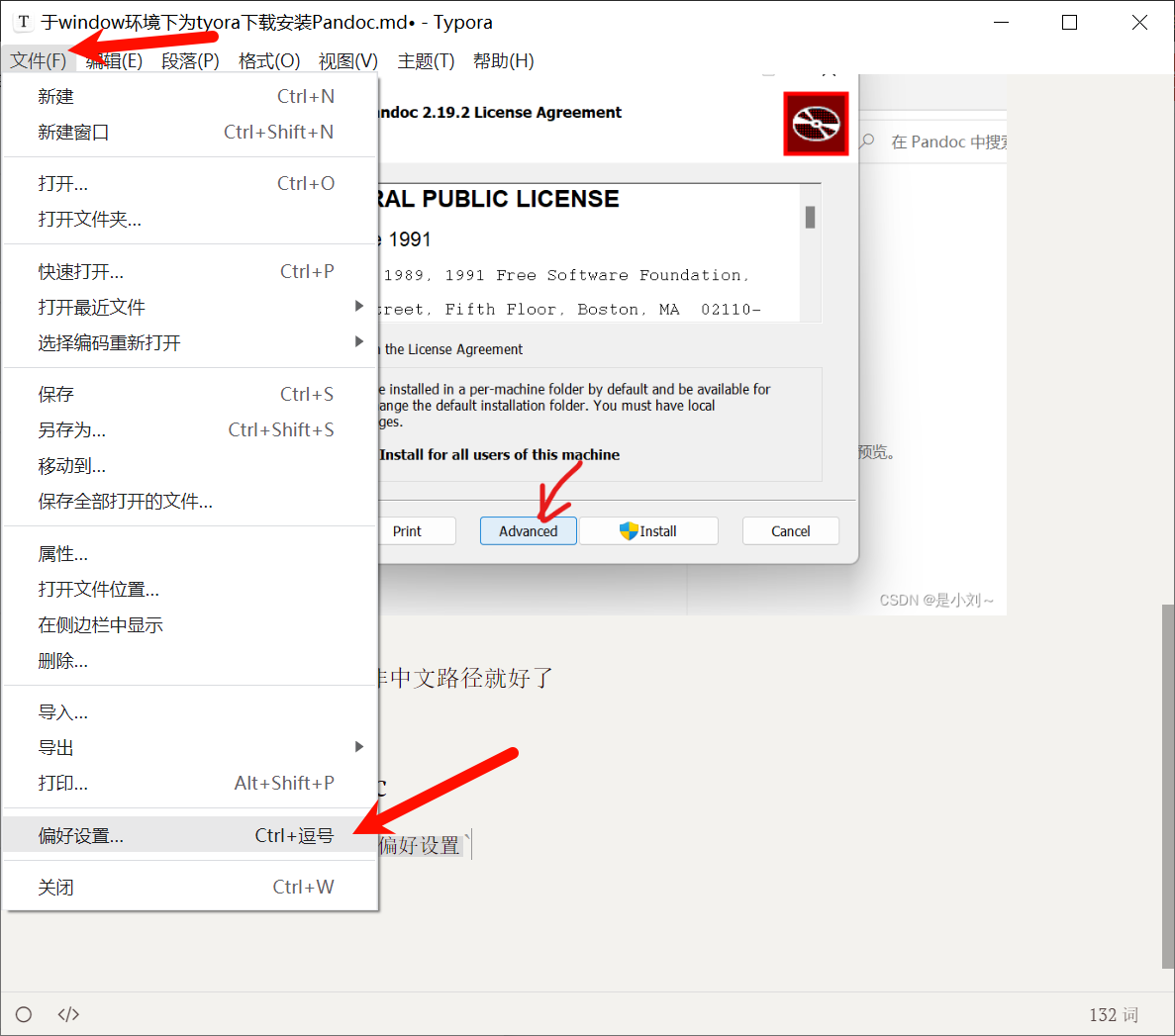Close the Typora window
Screen dimensions: 1175x1036
tap(1139, 23)
